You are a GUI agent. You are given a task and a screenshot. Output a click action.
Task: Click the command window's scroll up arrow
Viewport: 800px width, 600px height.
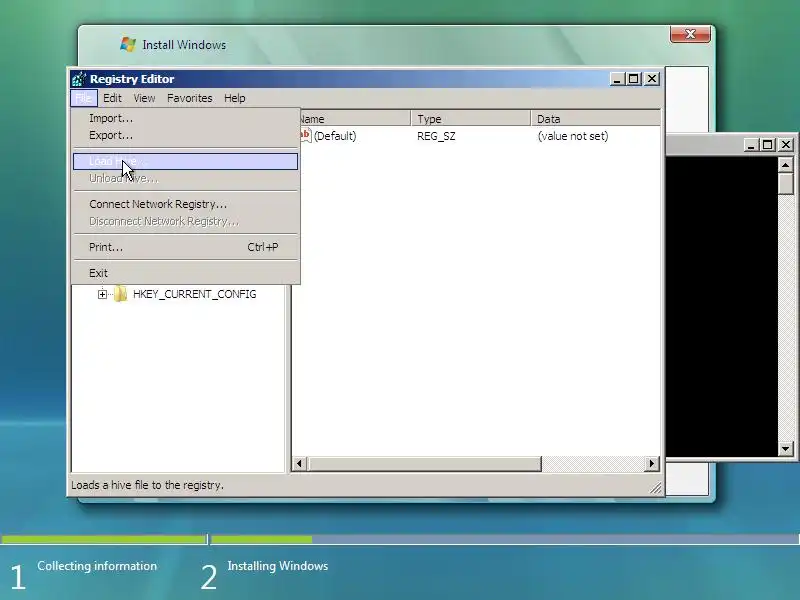[786, 165]
